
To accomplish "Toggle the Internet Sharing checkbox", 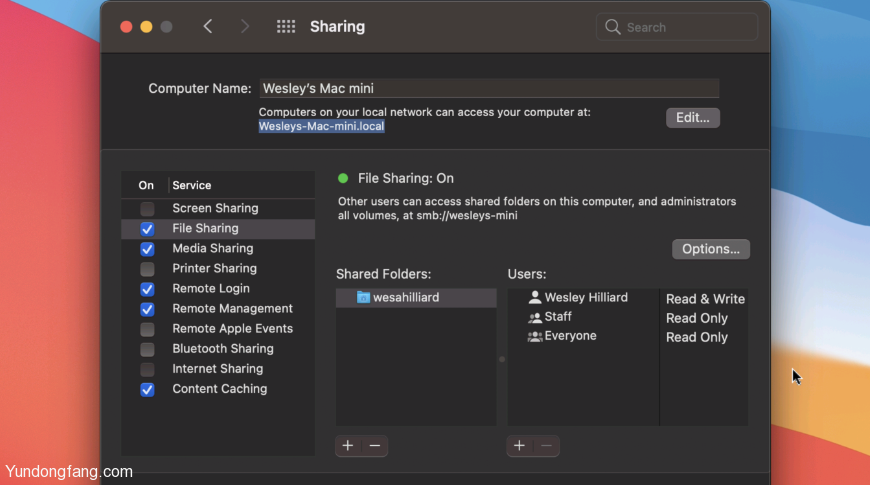I will tap(147, 369).
